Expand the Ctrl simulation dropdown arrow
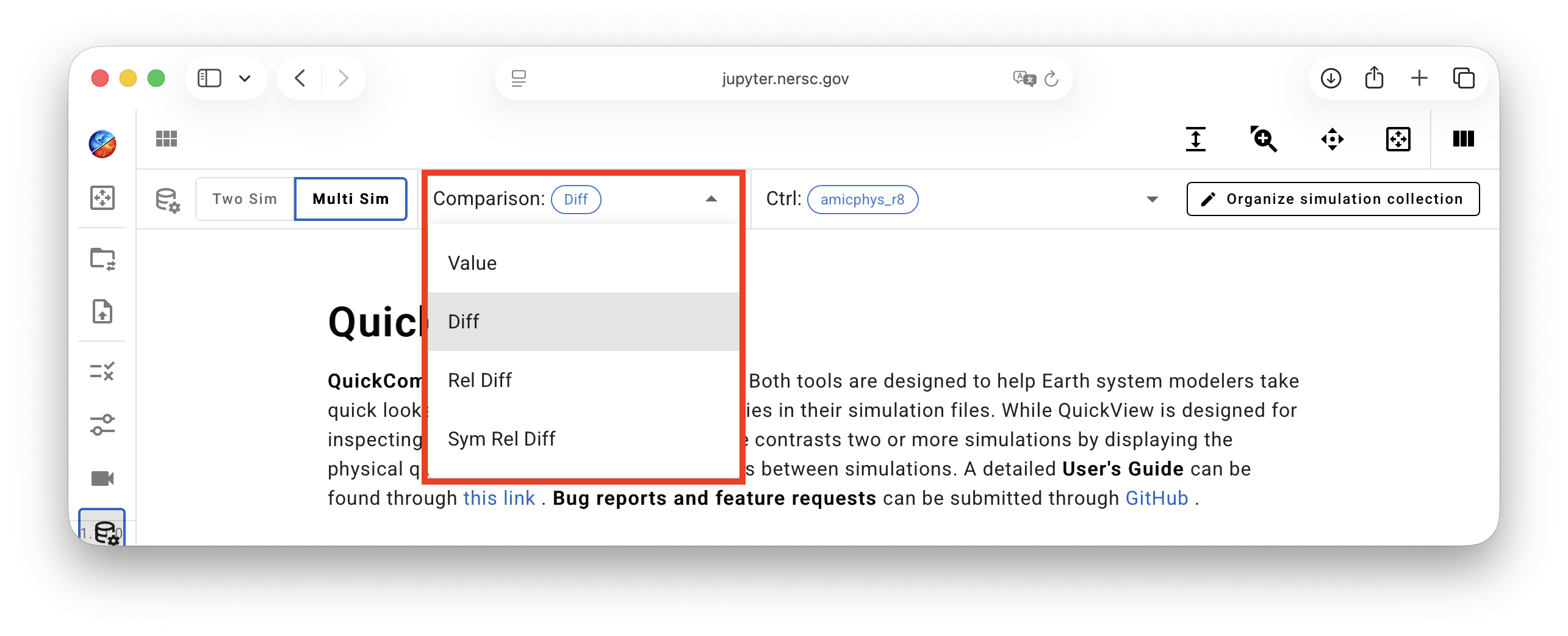Viewport: 1568px width, 636px height. pyautogui.click(x=1153, y=200)
